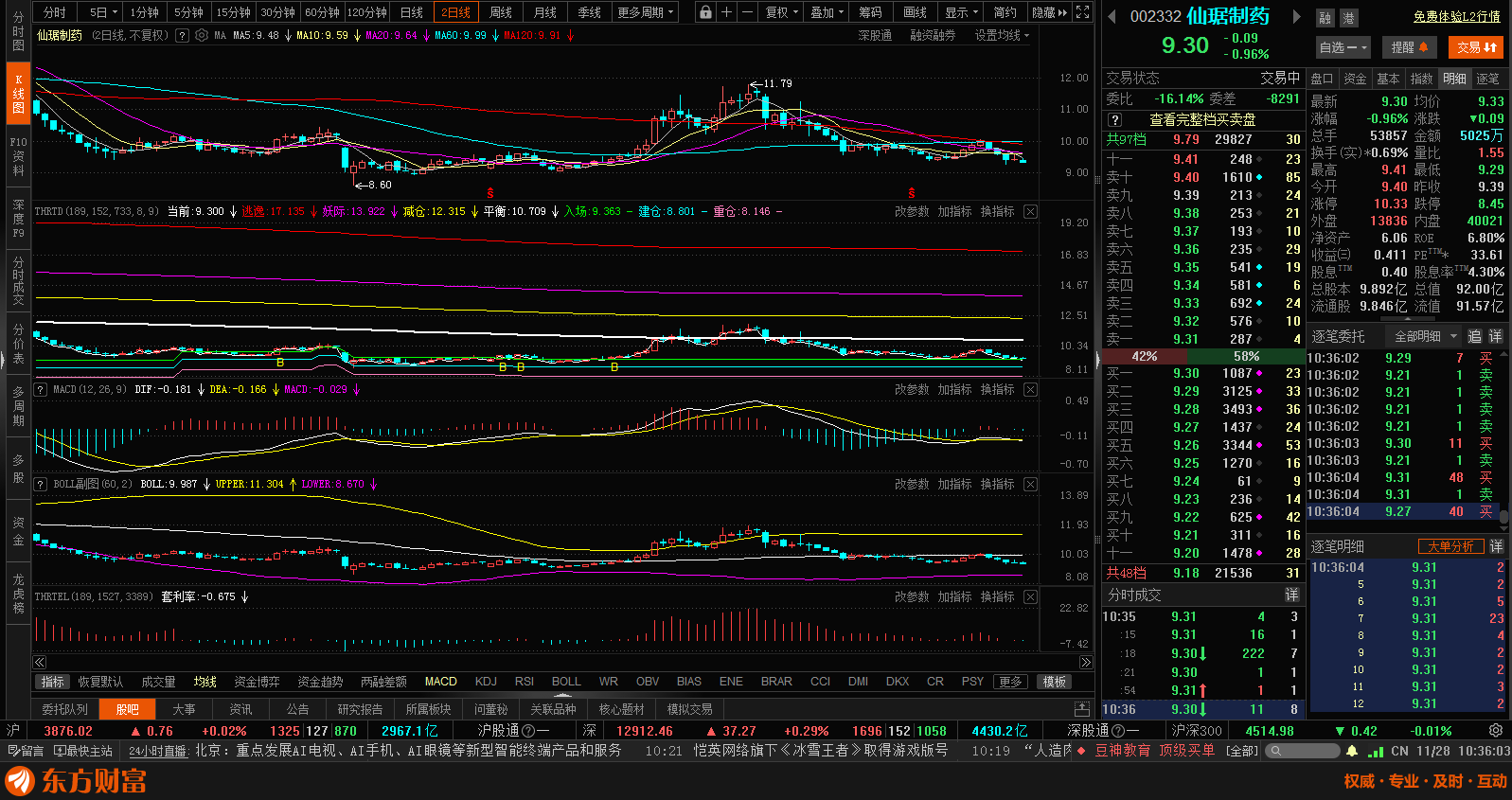Click 换指标 on THRTD panel
The width and height of the screenshot is (1512, 800).
(x=997, y=211)
